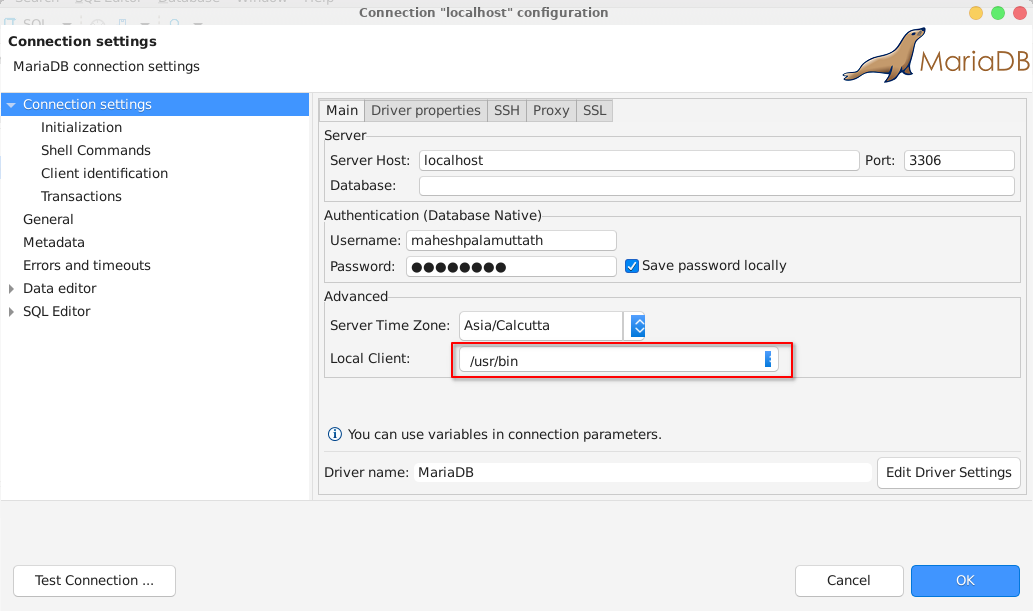Click the info icon beside variables hint
This screenshot has width=1033, height=611.
pos(335,434)
